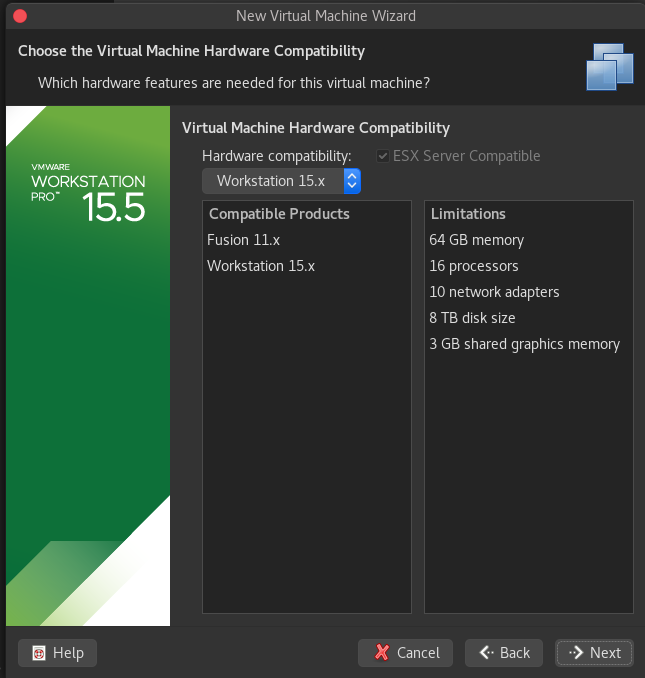Click the Next button
Image resolution: width=645 pixels, height=678 pixels.
pyautogui.click(x=594, y=652)
